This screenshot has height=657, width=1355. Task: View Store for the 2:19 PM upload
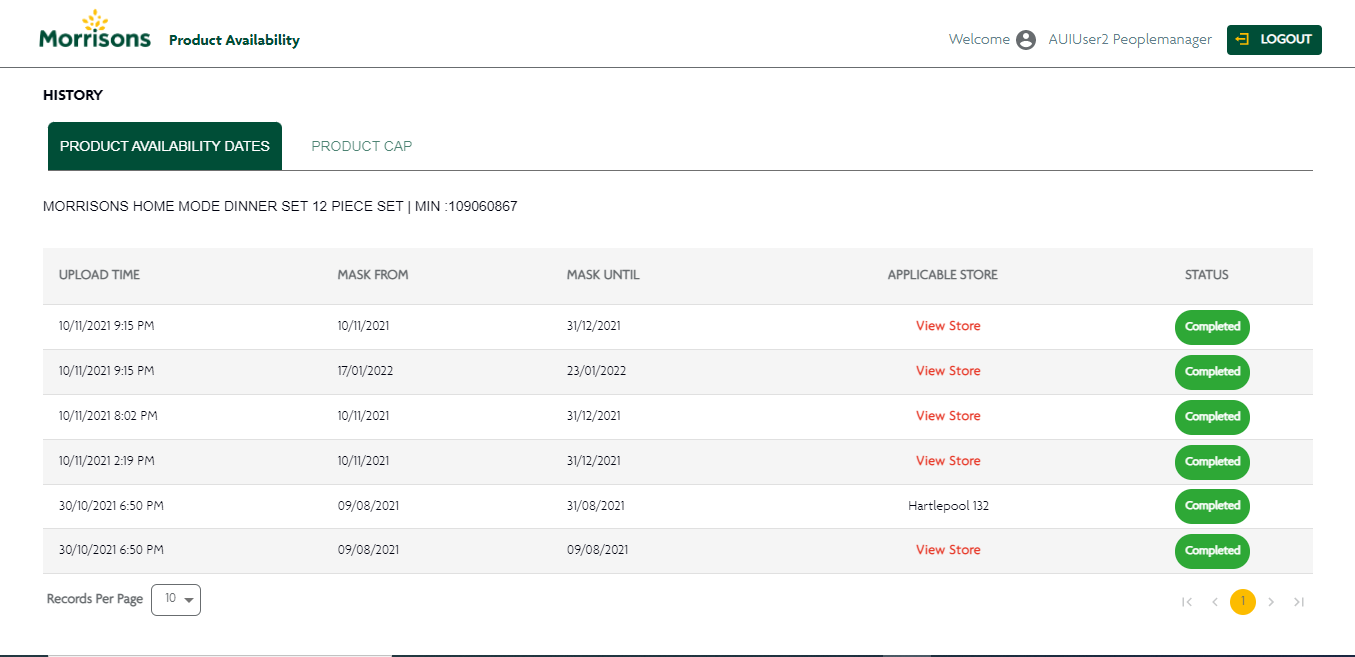(x=948, y=461)
